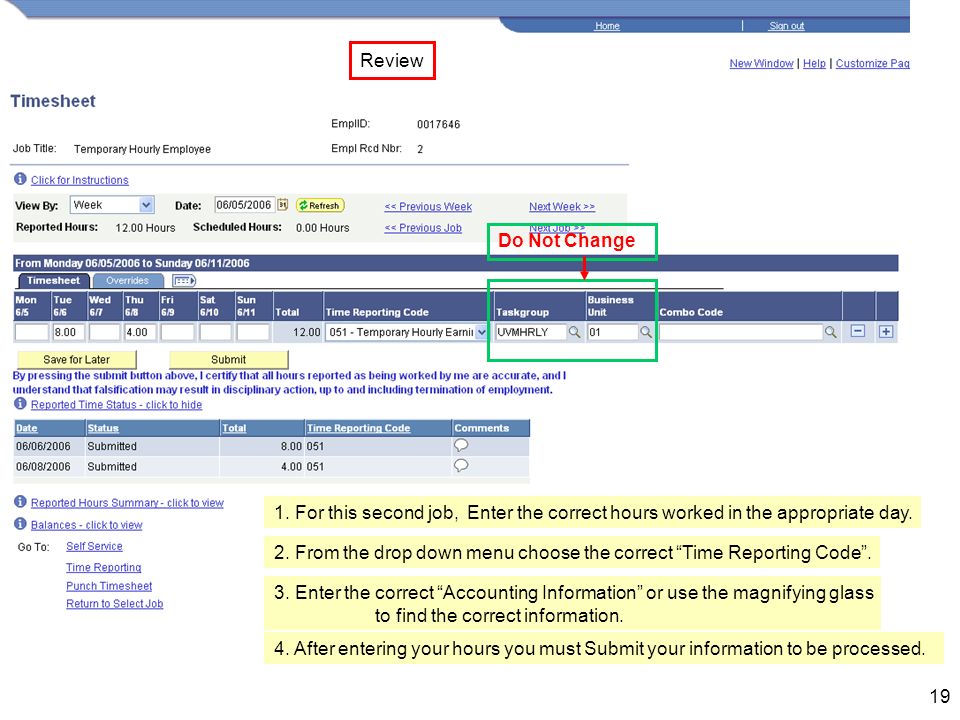Add a row with the plus icon
Screen dimensions: 960x720
(885, 331)
